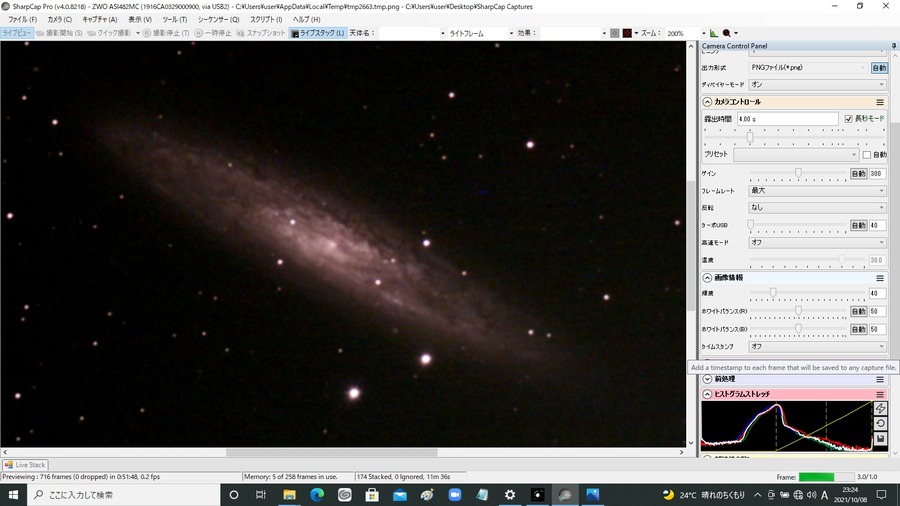
Task: Click the histogram auto-stretch lightning icon
Action: click(x=880, y=408)
